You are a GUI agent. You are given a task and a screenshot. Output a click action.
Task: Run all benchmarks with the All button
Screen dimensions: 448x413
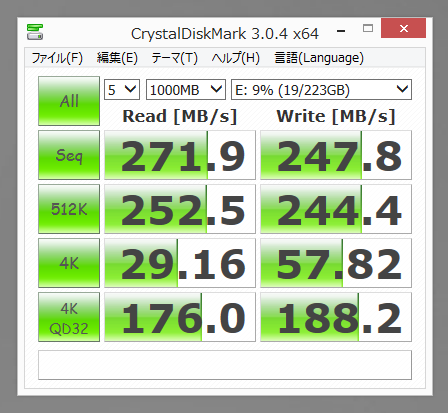click(x=69, y=101)
